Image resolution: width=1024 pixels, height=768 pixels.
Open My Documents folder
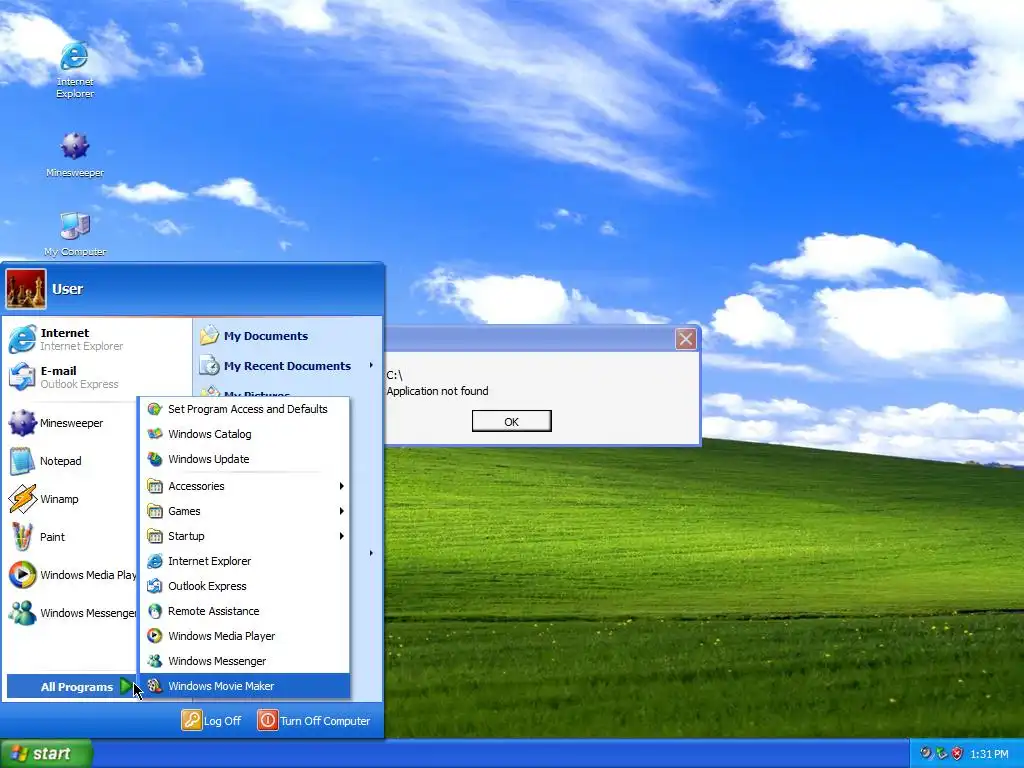[287, 336]
